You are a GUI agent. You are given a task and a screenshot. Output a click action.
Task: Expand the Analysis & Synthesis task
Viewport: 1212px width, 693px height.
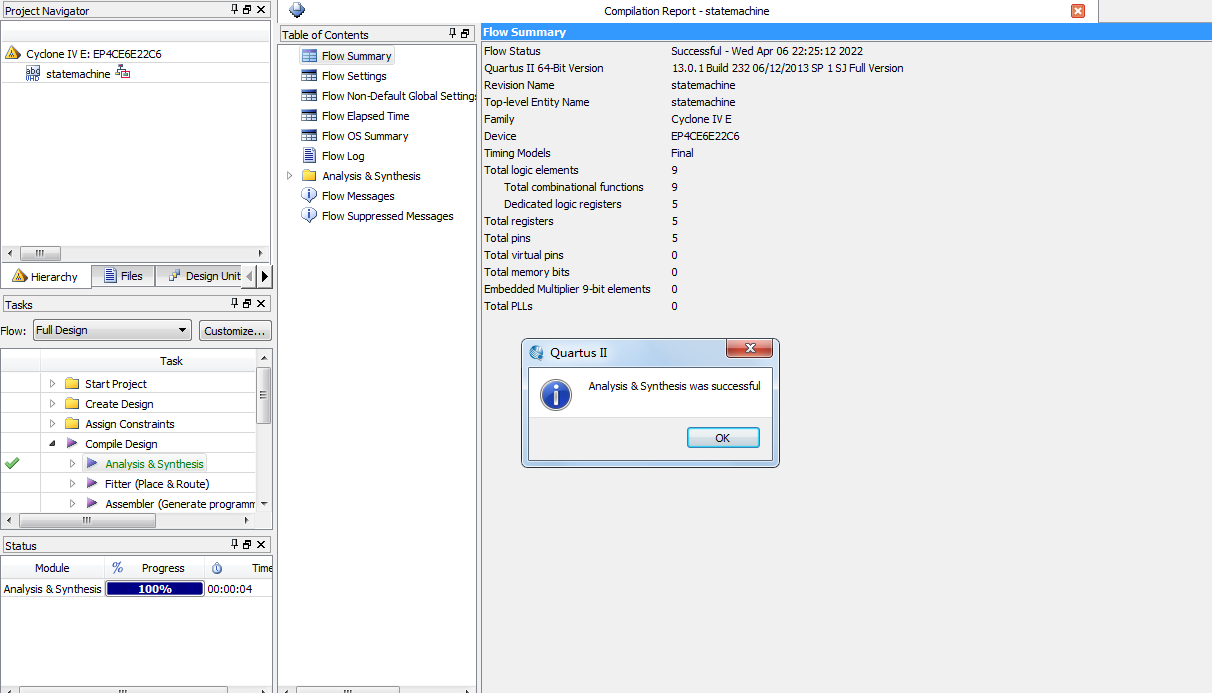click(72, 464)
